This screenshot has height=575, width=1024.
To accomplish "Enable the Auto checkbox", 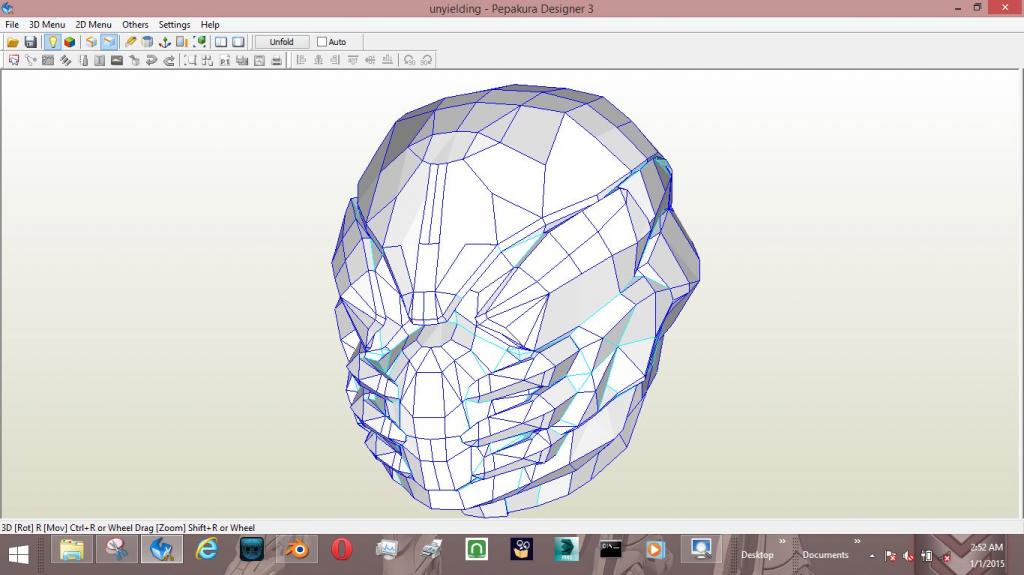I will pyautogui.click(x=322, y=42).
